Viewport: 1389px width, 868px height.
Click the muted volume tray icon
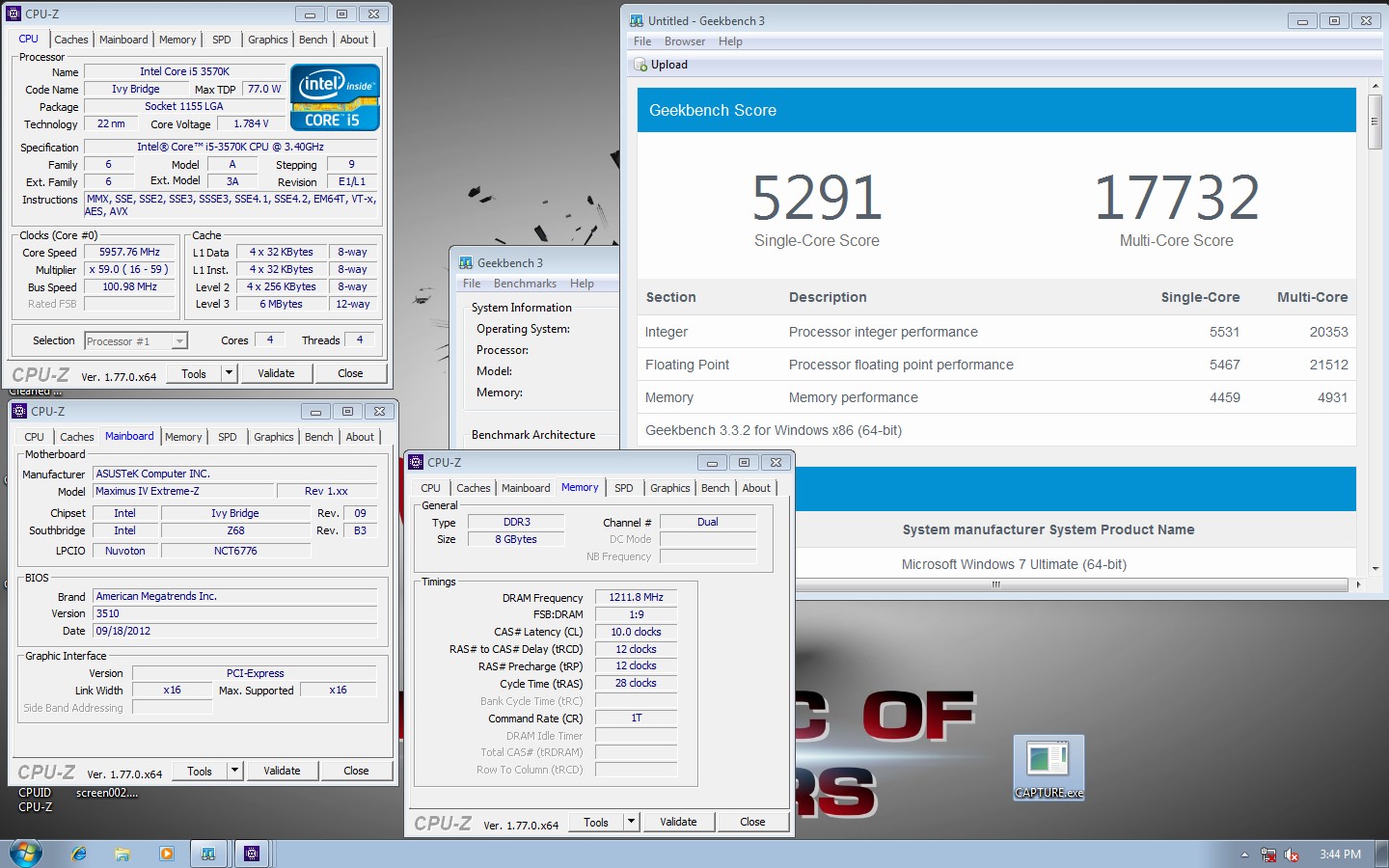pos(1292,854)
